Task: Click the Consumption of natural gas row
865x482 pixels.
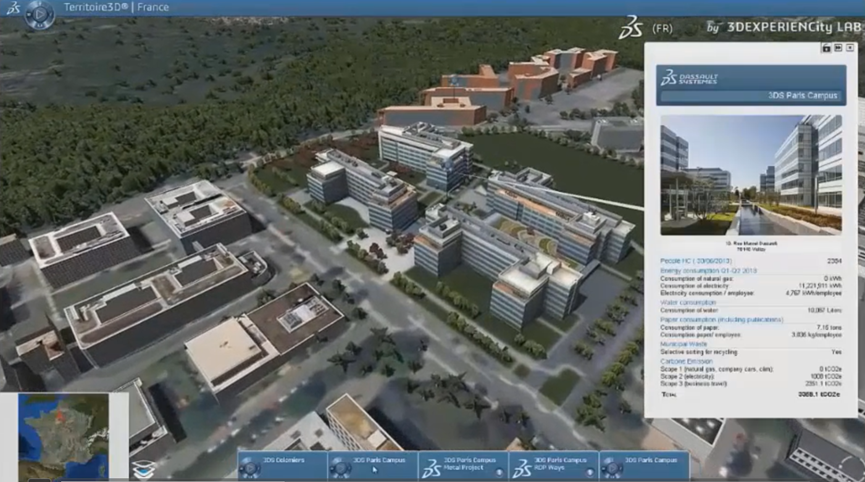Action: (x=751, y=279)
